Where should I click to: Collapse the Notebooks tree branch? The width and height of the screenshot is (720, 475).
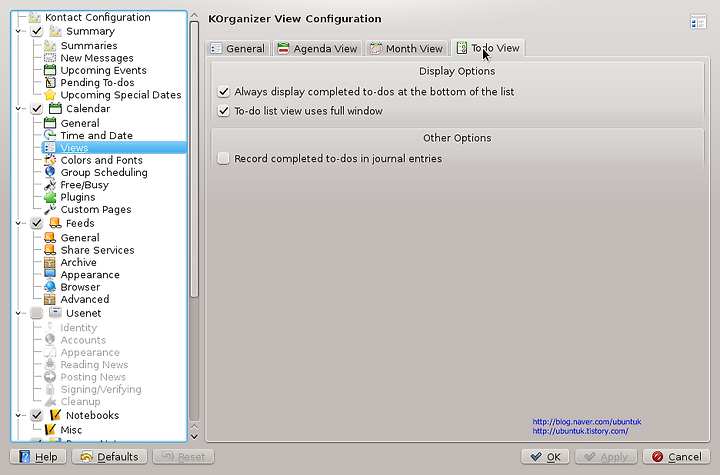(x=18, y=415)
